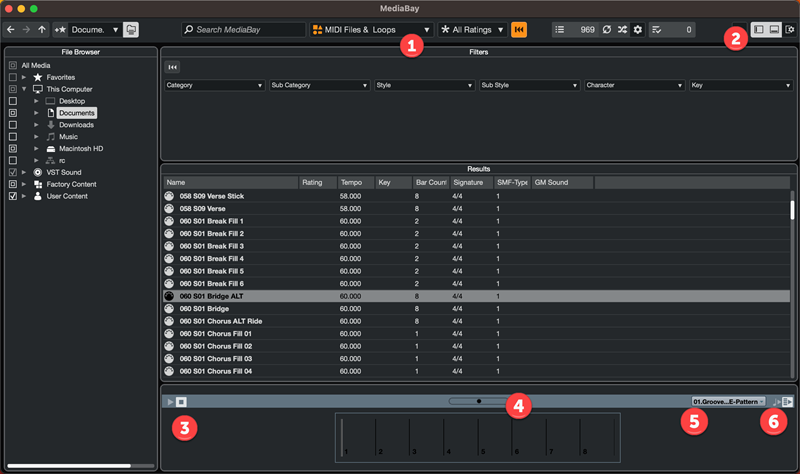Viewport: 800px width, 474px height.
Task: Click the Favorites star icon in tree
Action: (38, 77)
